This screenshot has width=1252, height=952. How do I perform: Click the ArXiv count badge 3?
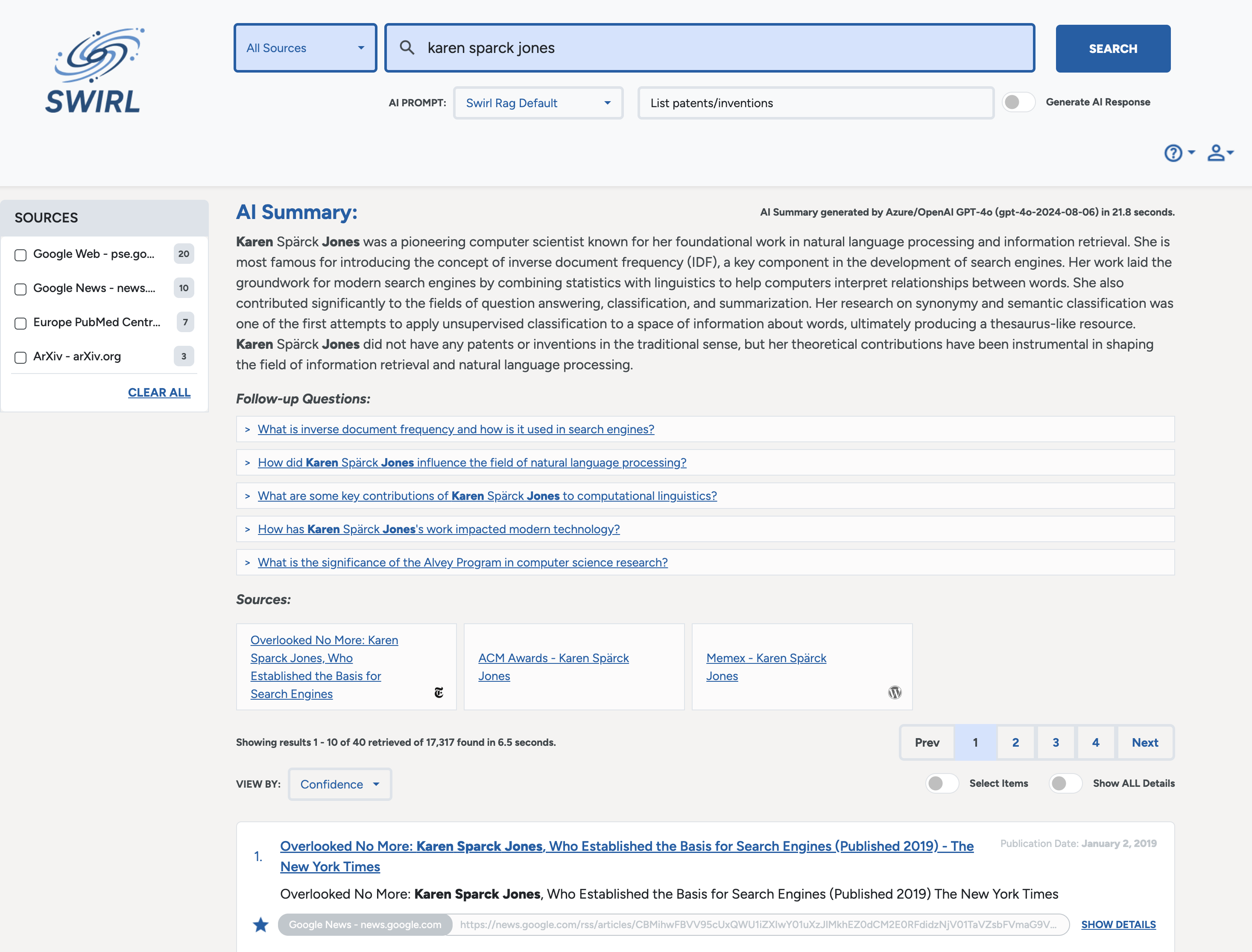pos(184,356)
